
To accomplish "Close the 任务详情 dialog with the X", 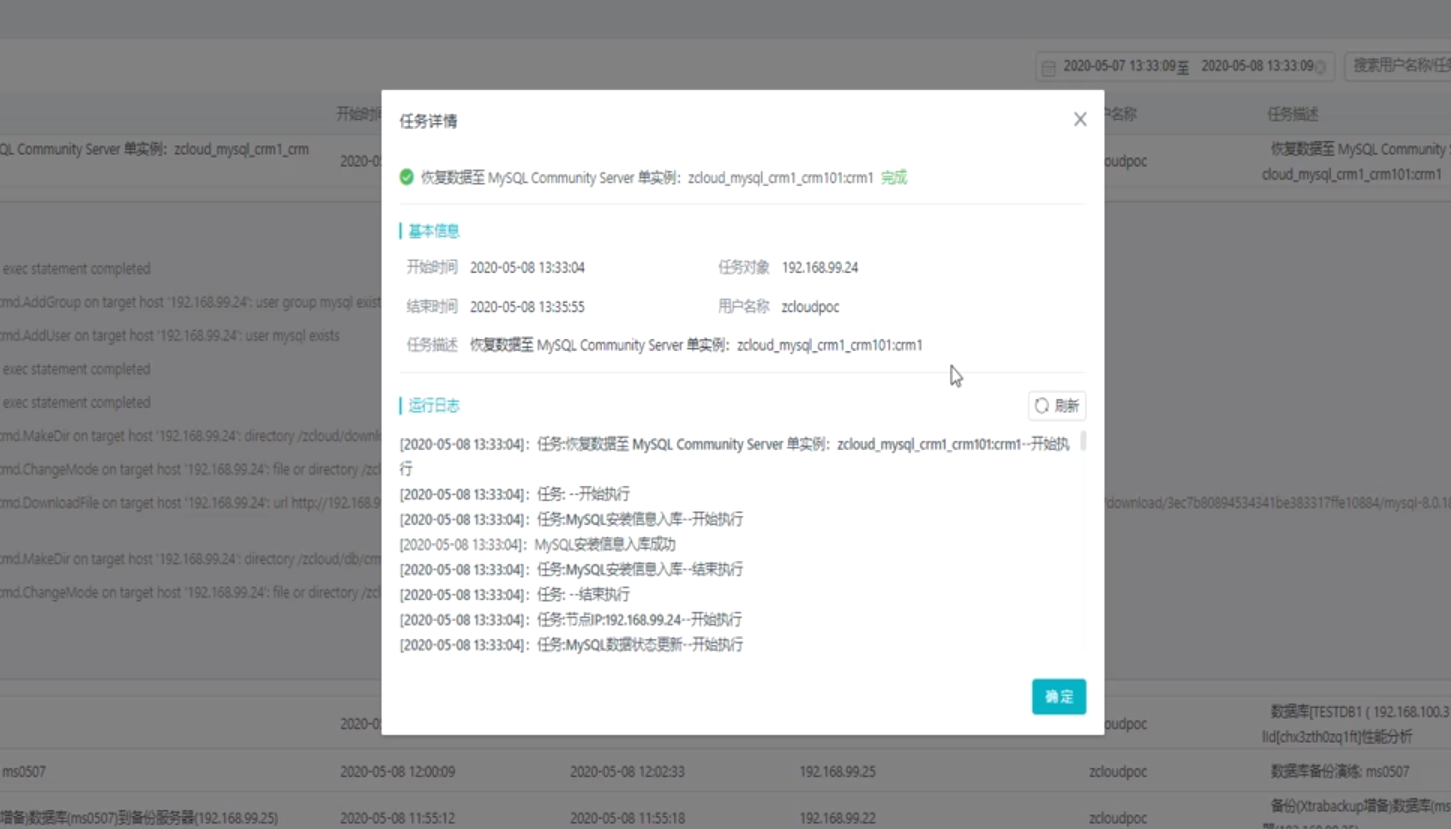I will 1080,120.
